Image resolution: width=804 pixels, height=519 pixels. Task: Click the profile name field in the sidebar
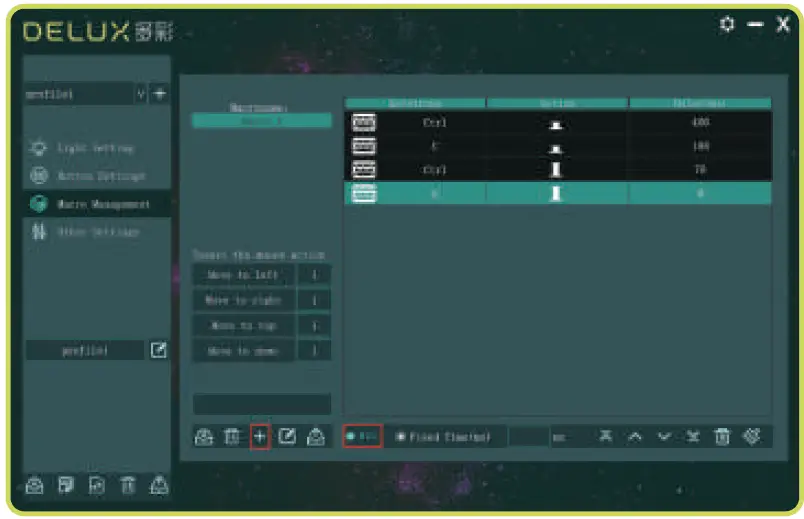[85, 350]
